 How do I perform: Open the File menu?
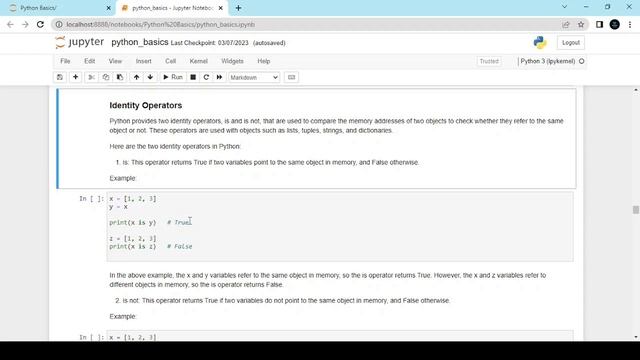(x=65, y=61)
